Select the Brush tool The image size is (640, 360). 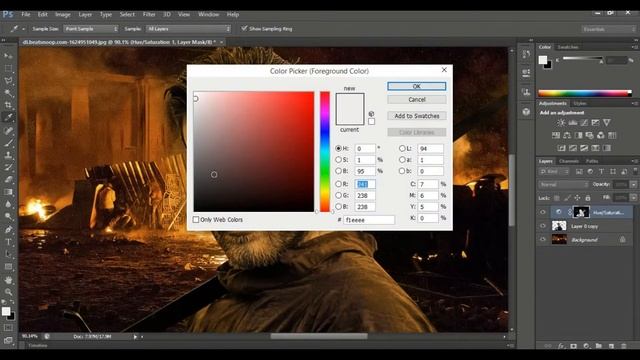(x=8, y=142)
